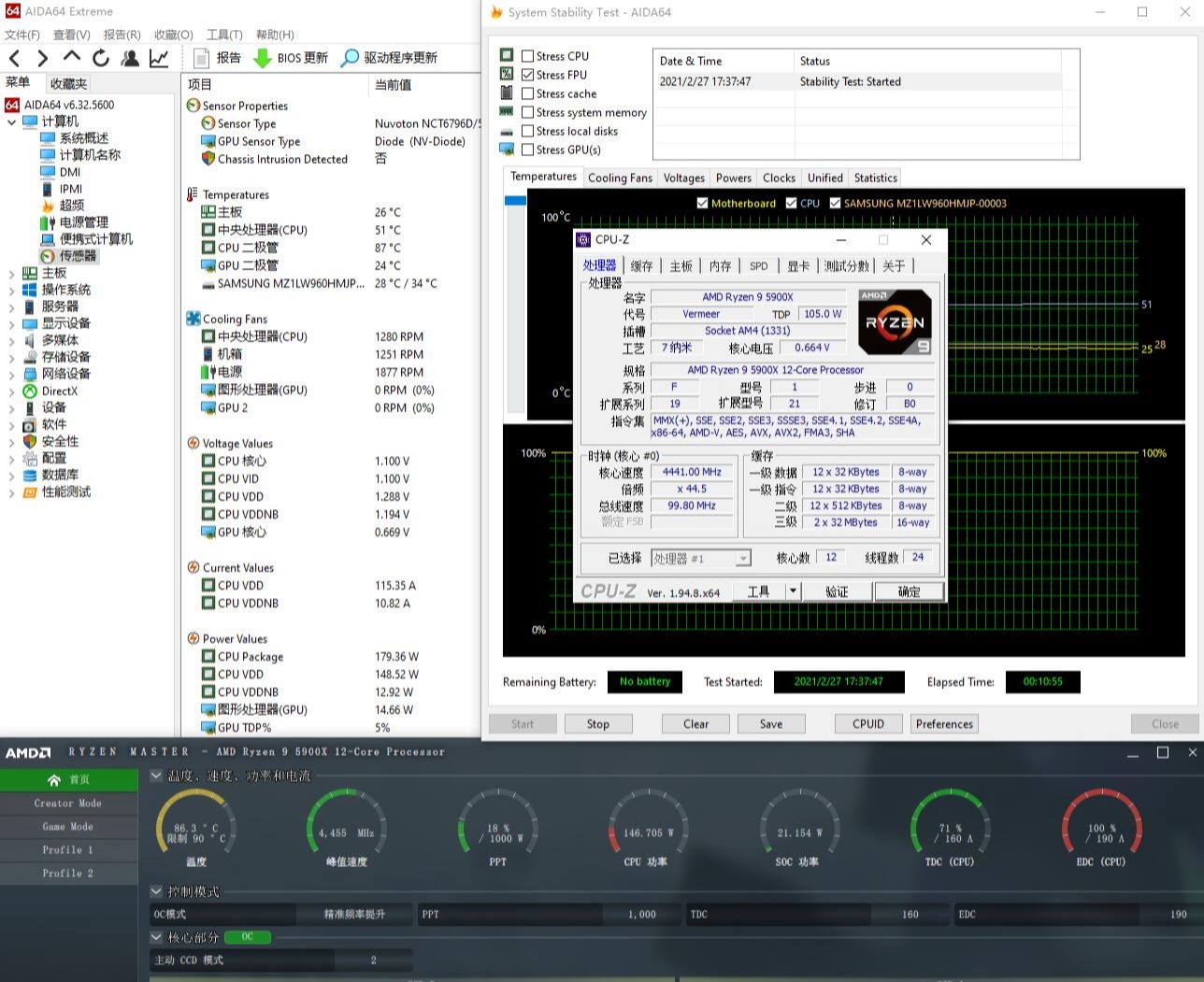Select Creator Mode in Ryzen Master sidebar
Image resolution: width=1204 pixels, height=982 pixels.
click(x=68, y=804)
